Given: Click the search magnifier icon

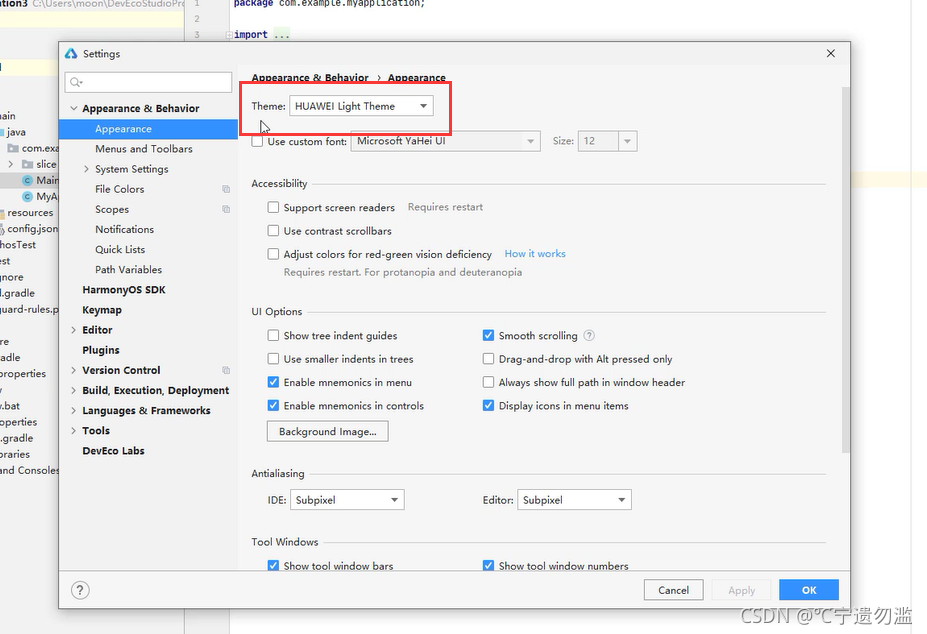Looking at the screenshot, I should click(x=76, y=82).
